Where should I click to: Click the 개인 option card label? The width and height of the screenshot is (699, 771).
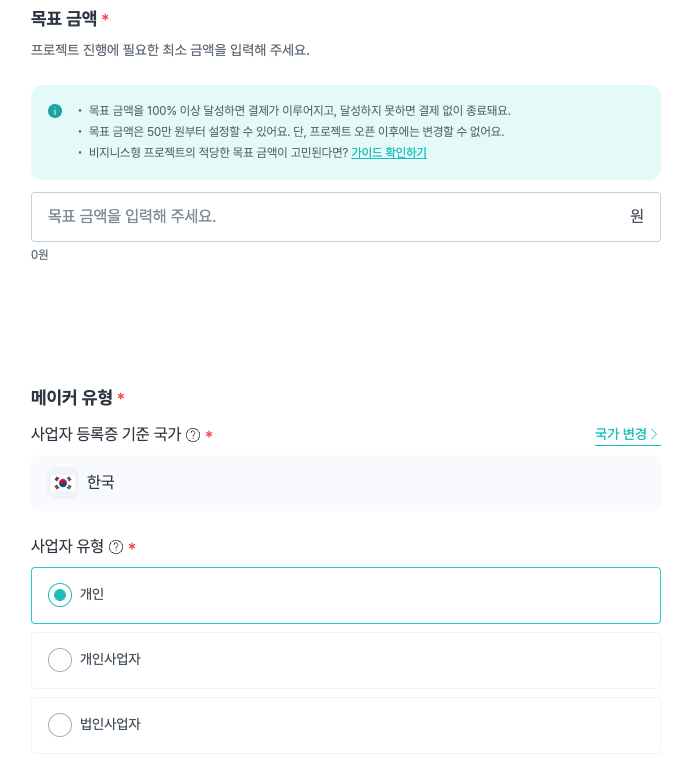tap(92, 594)
